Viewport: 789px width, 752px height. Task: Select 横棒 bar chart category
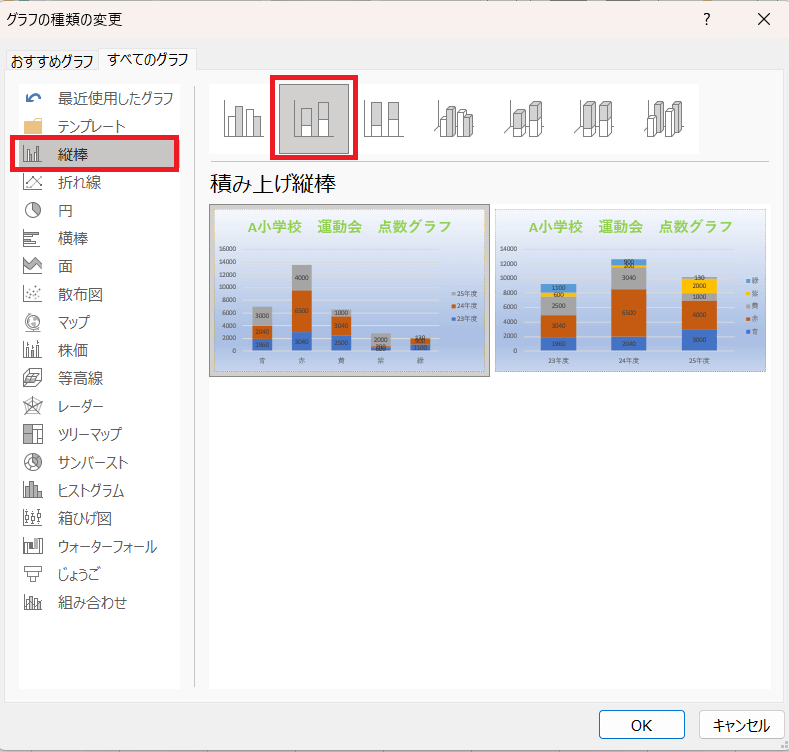click(x=99, y=238)
